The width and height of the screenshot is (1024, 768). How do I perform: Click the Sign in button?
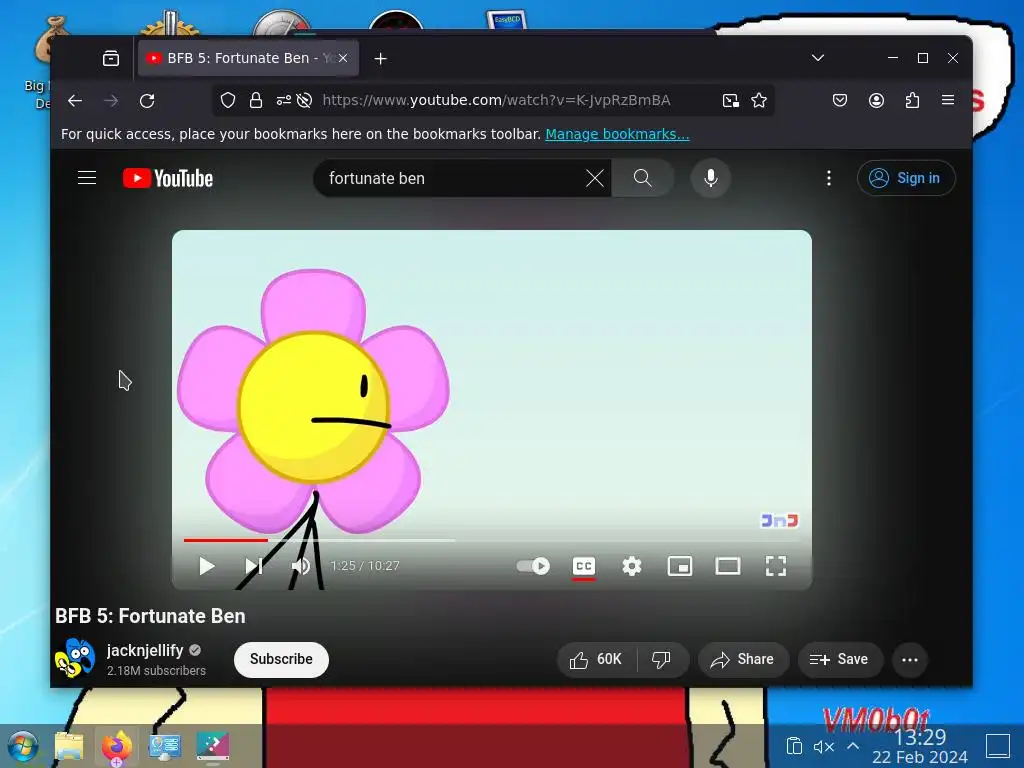pyautogui.click(x=906, y=178)
